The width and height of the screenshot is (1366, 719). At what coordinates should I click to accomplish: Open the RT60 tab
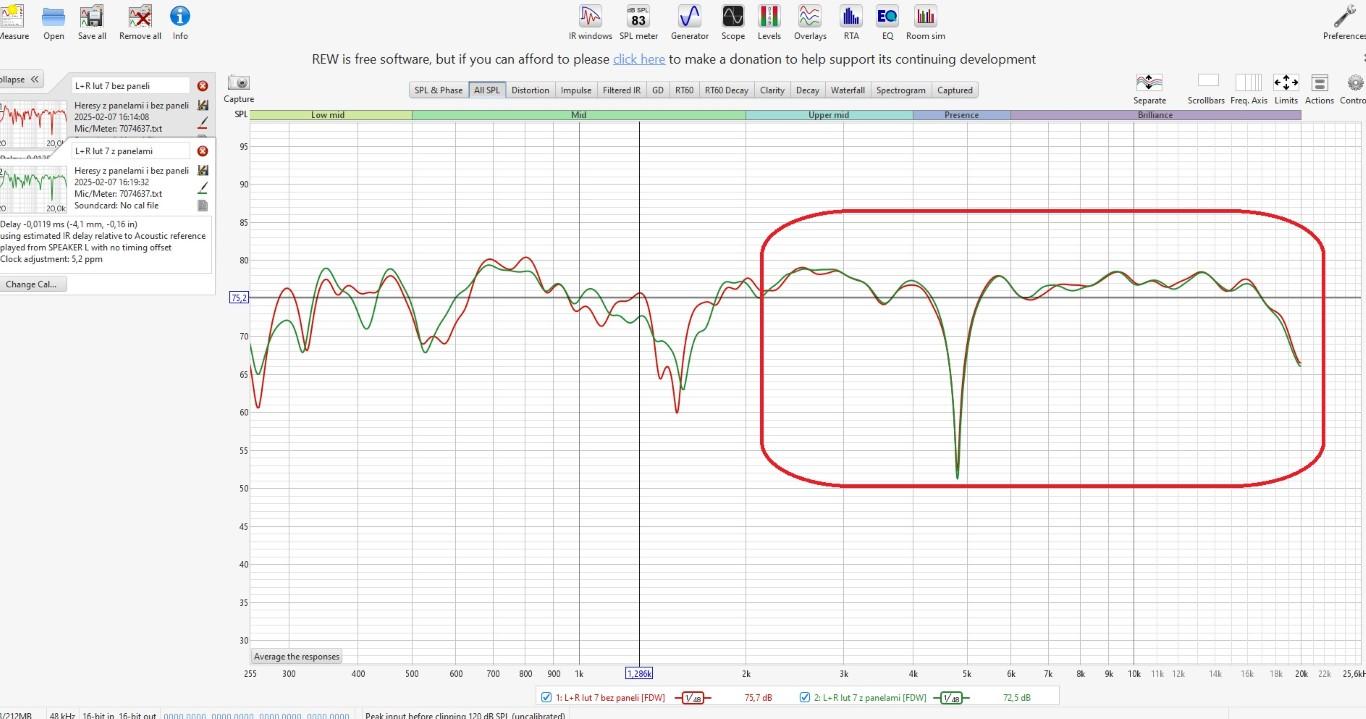(x=684, y=90)
